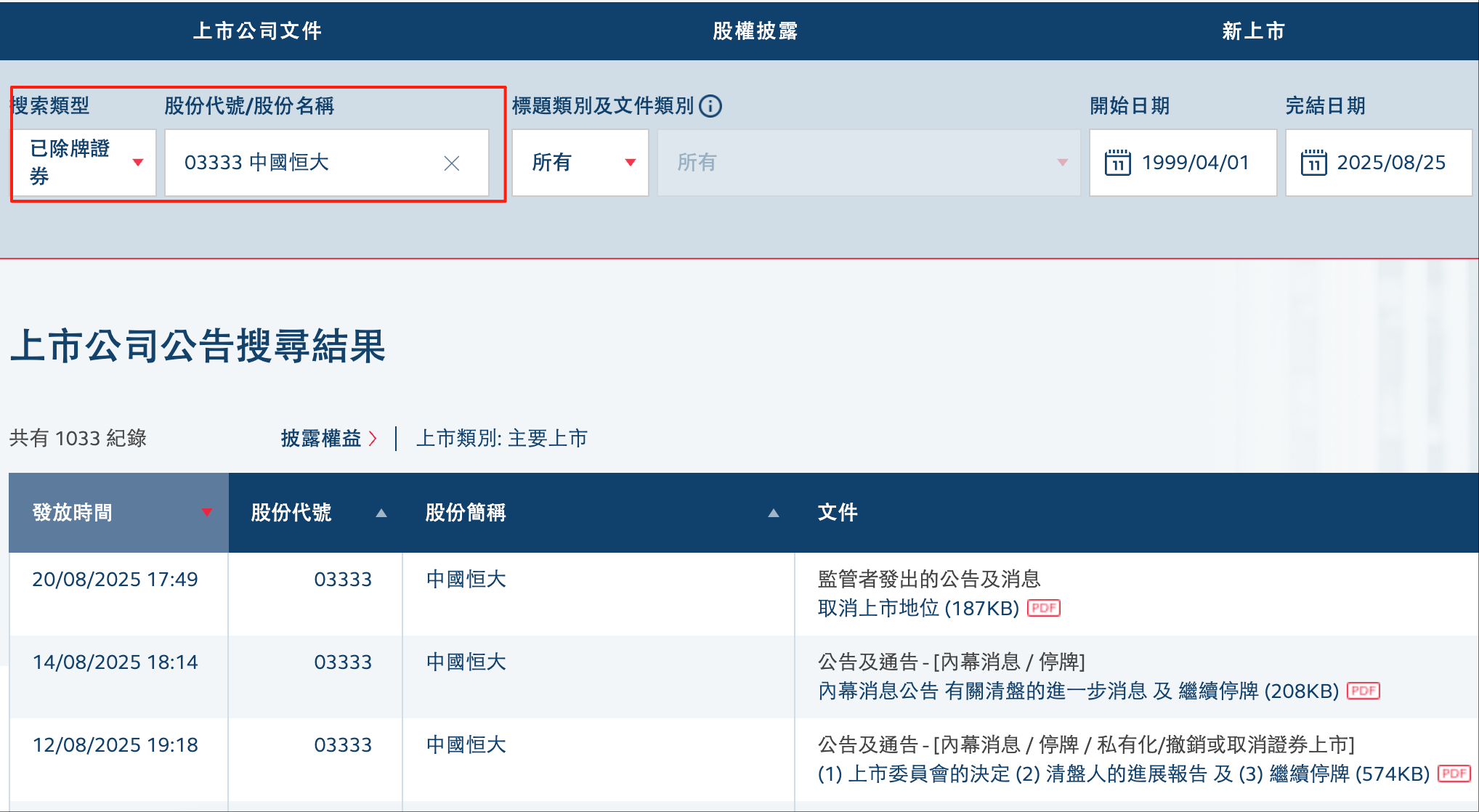Click the calendar icon beside 開始日期

[x=1119, y=163]
